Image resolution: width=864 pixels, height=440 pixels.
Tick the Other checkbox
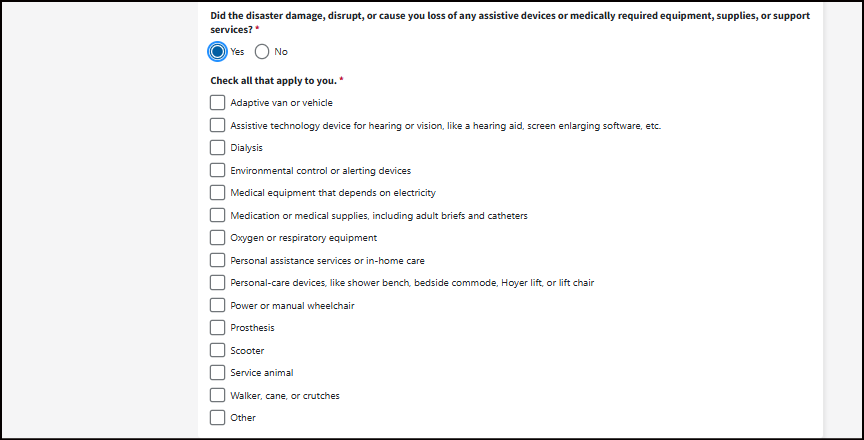tap(218, 417)
